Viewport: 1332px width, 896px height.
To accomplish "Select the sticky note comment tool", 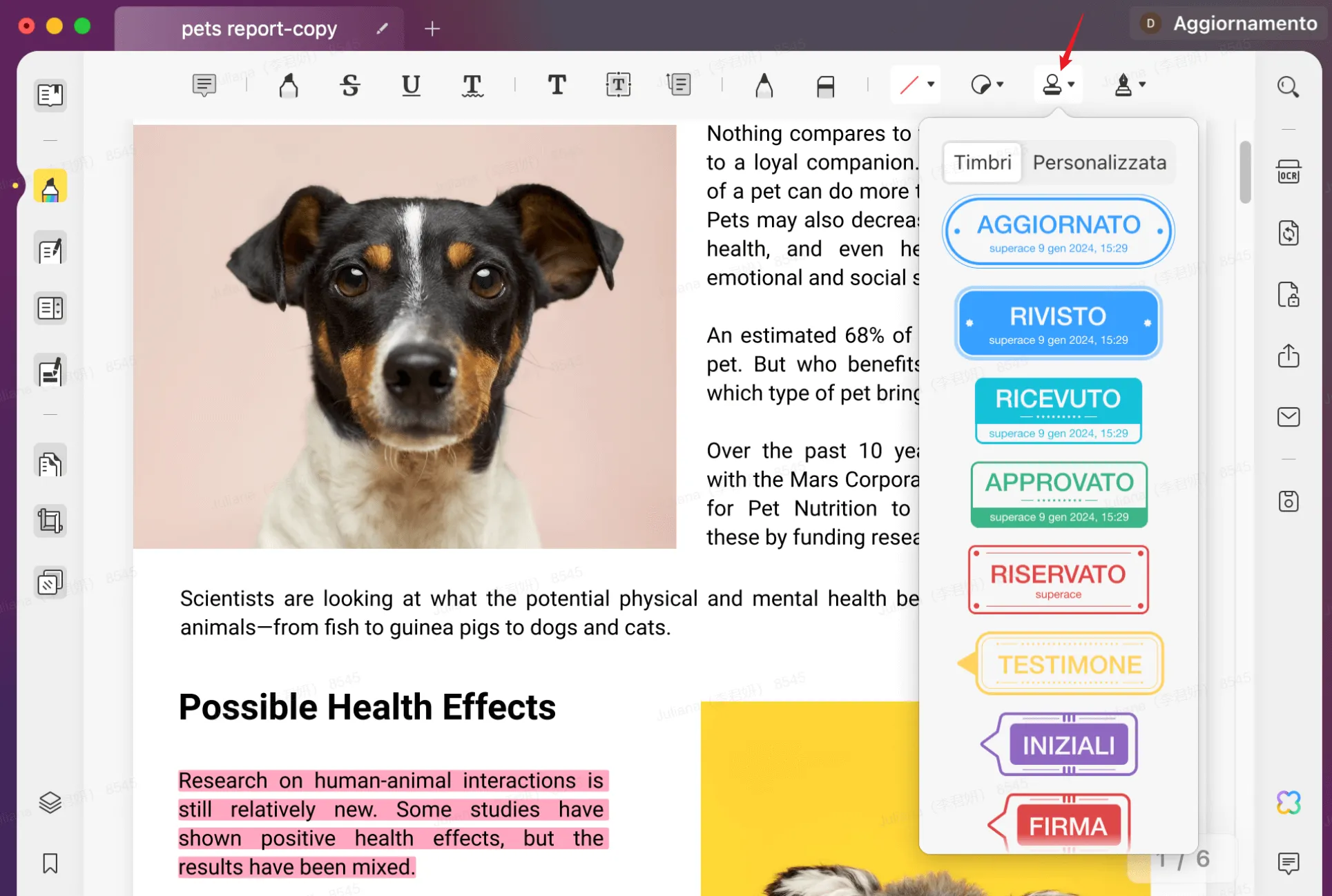I will tap(204, 85).
